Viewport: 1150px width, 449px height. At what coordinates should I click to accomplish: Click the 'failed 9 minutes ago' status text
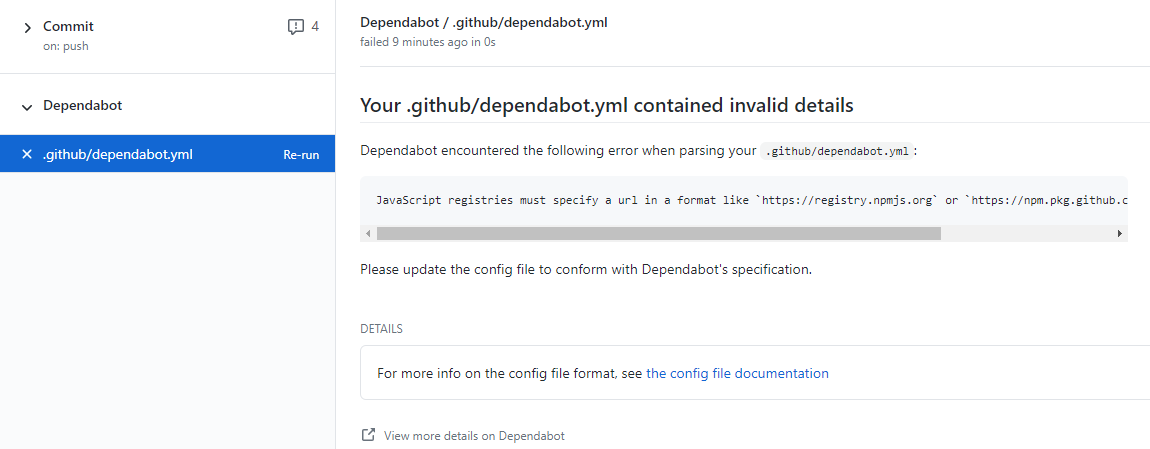(427, 42)
